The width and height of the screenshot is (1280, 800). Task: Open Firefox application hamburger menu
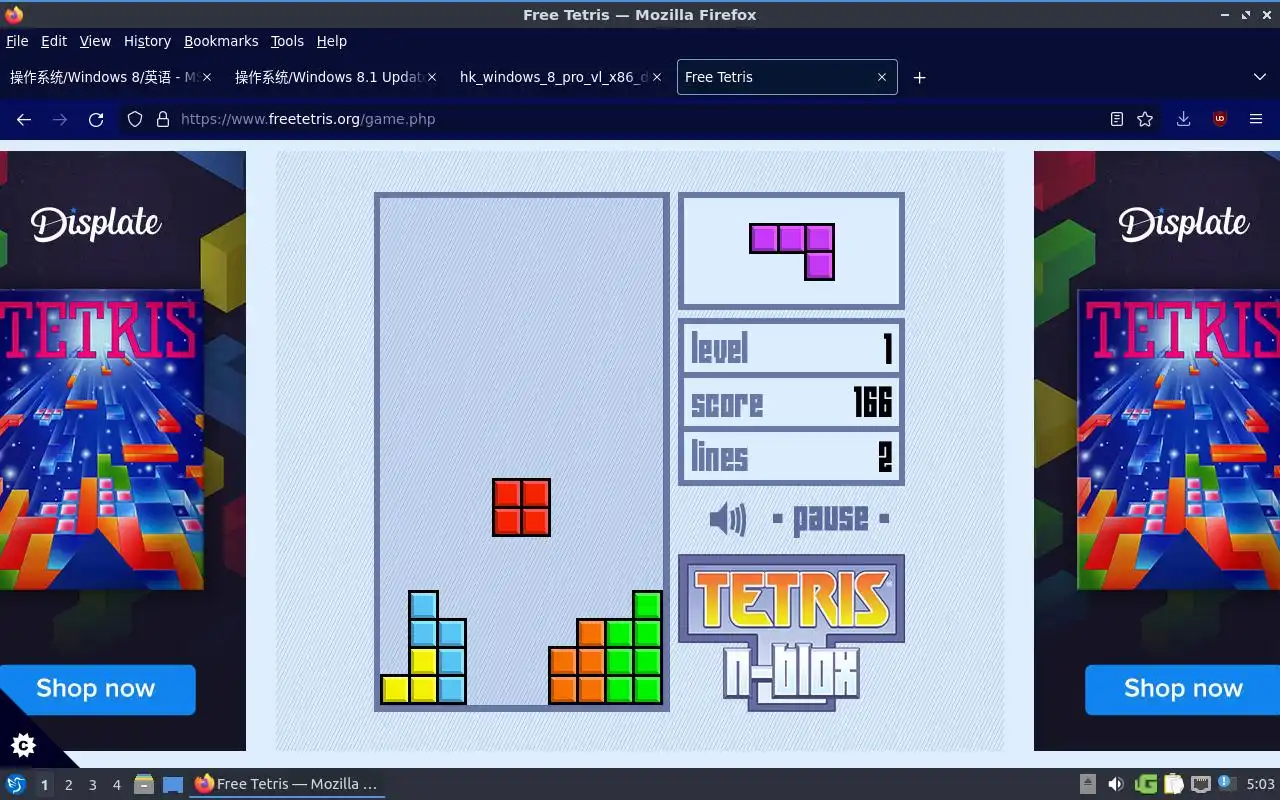(1256, 119)
